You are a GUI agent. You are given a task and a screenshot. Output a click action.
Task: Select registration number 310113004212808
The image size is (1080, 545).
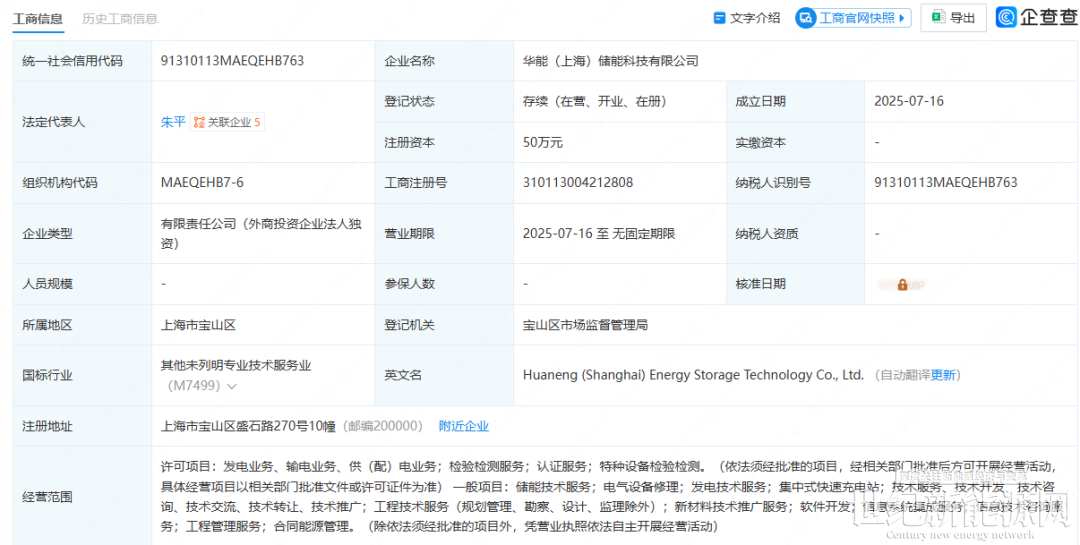[x=578, y=183]
